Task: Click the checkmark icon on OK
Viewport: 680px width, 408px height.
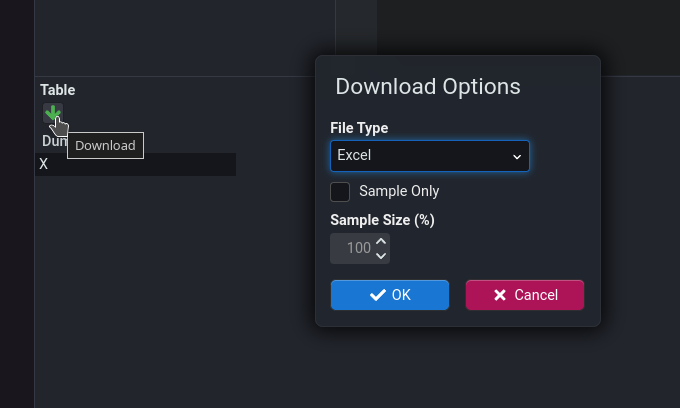Action: pos(378,295)
